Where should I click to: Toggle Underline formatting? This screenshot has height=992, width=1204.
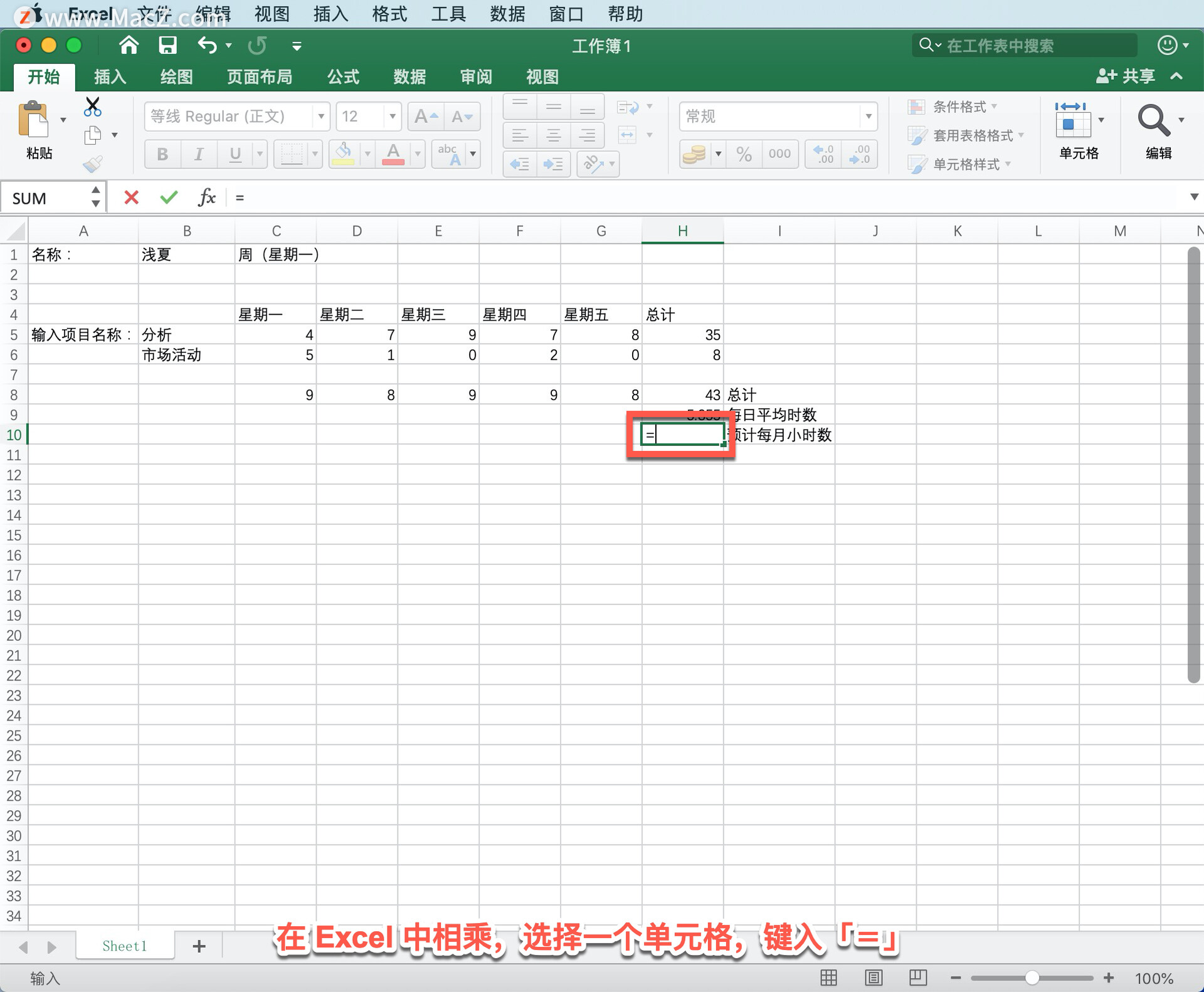[x=235, y=154]
